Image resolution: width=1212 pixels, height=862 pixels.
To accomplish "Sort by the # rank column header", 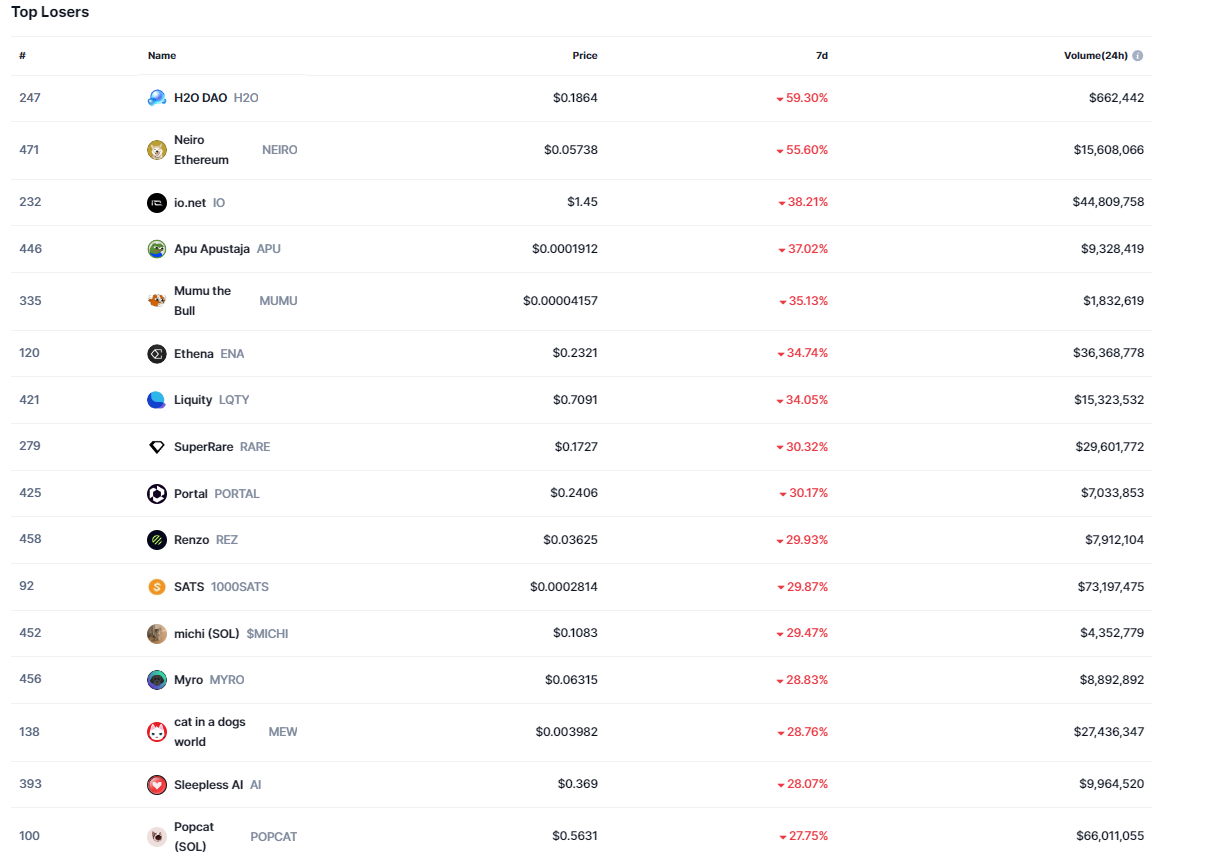I will click(22, 56).
